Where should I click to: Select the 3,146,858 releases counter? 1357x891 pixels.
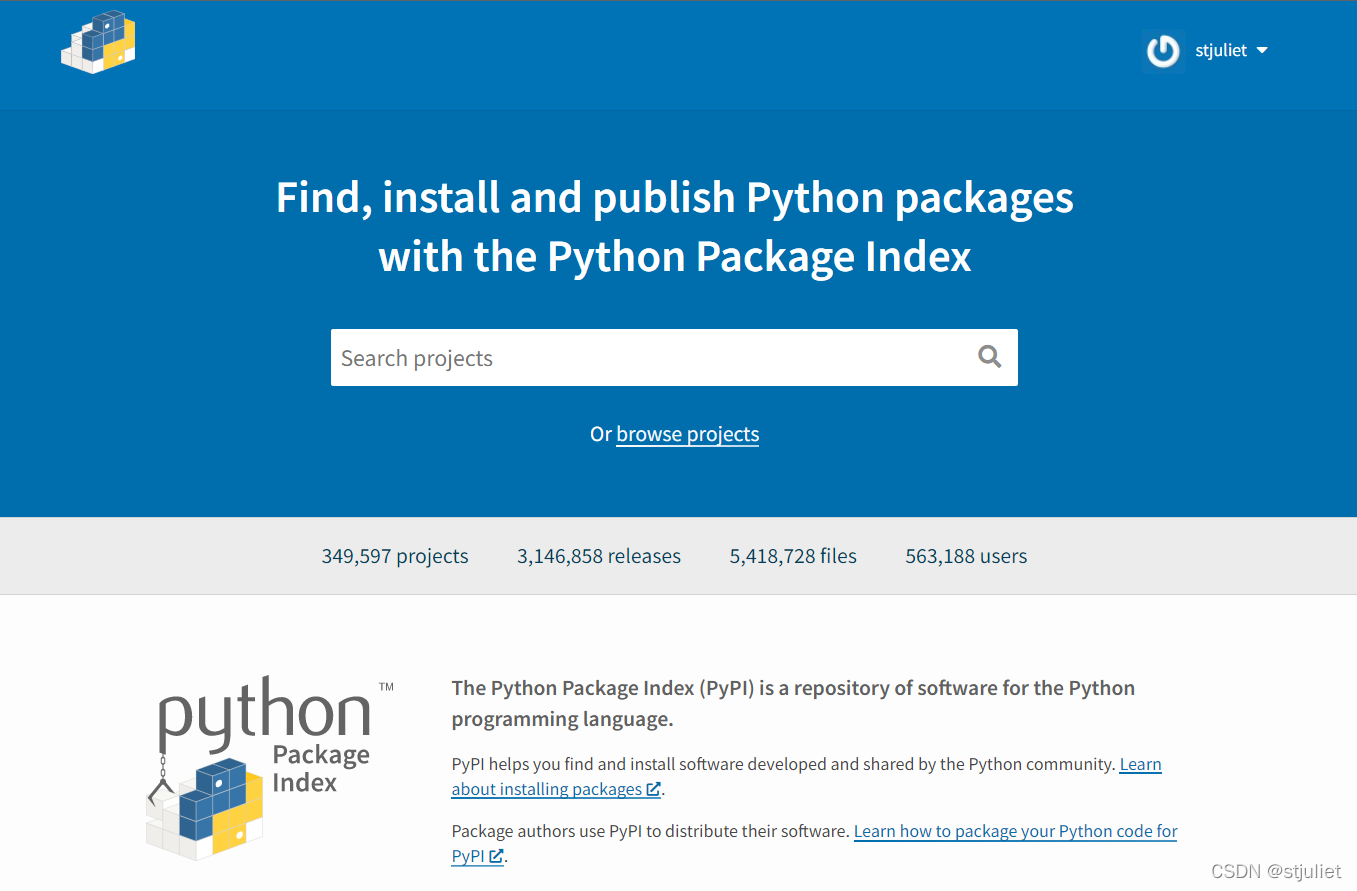tap(598, 556)
